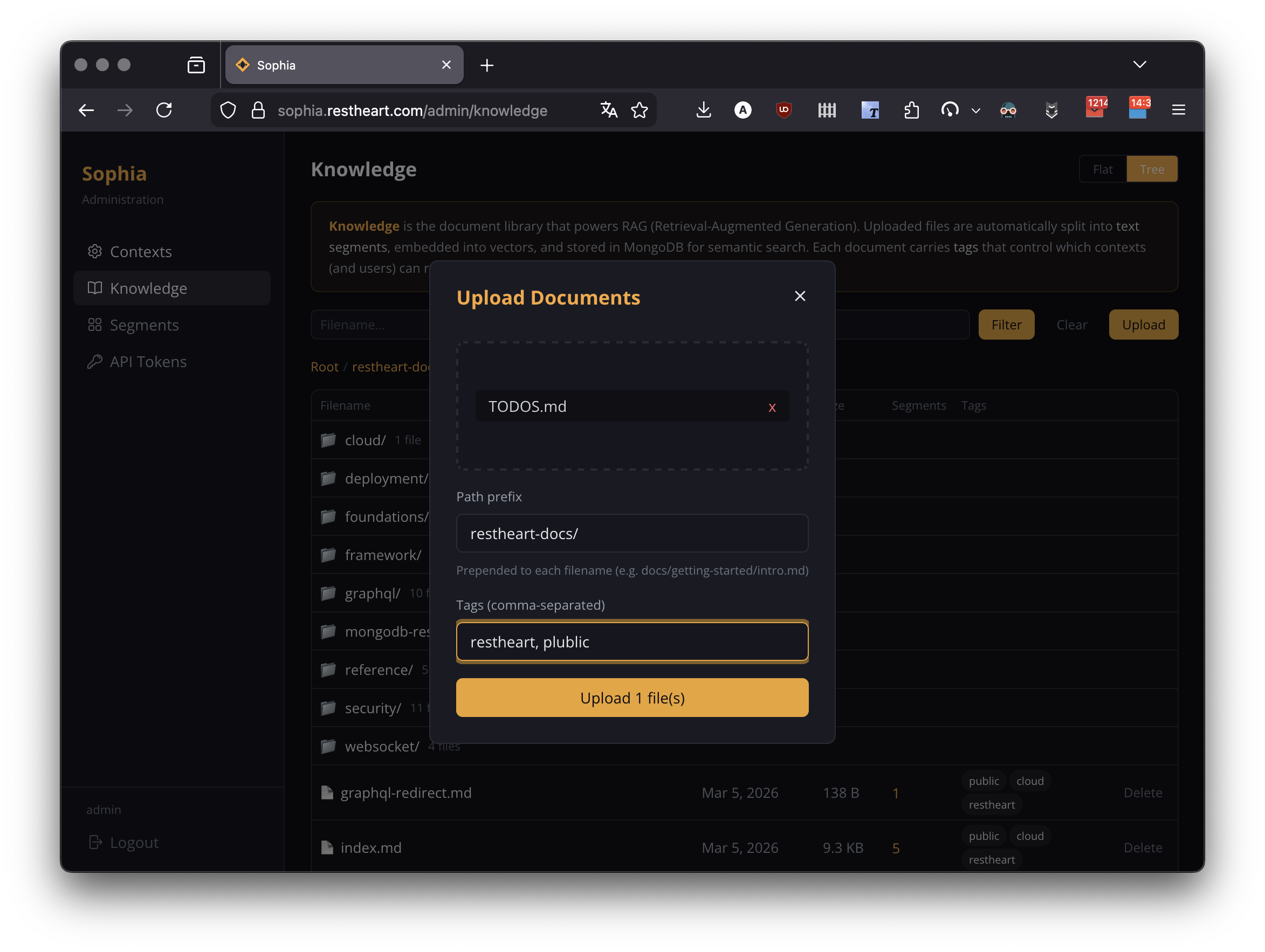Expand the websocket folder in the tree
1265x952 pixels.
tap(382, 746)
